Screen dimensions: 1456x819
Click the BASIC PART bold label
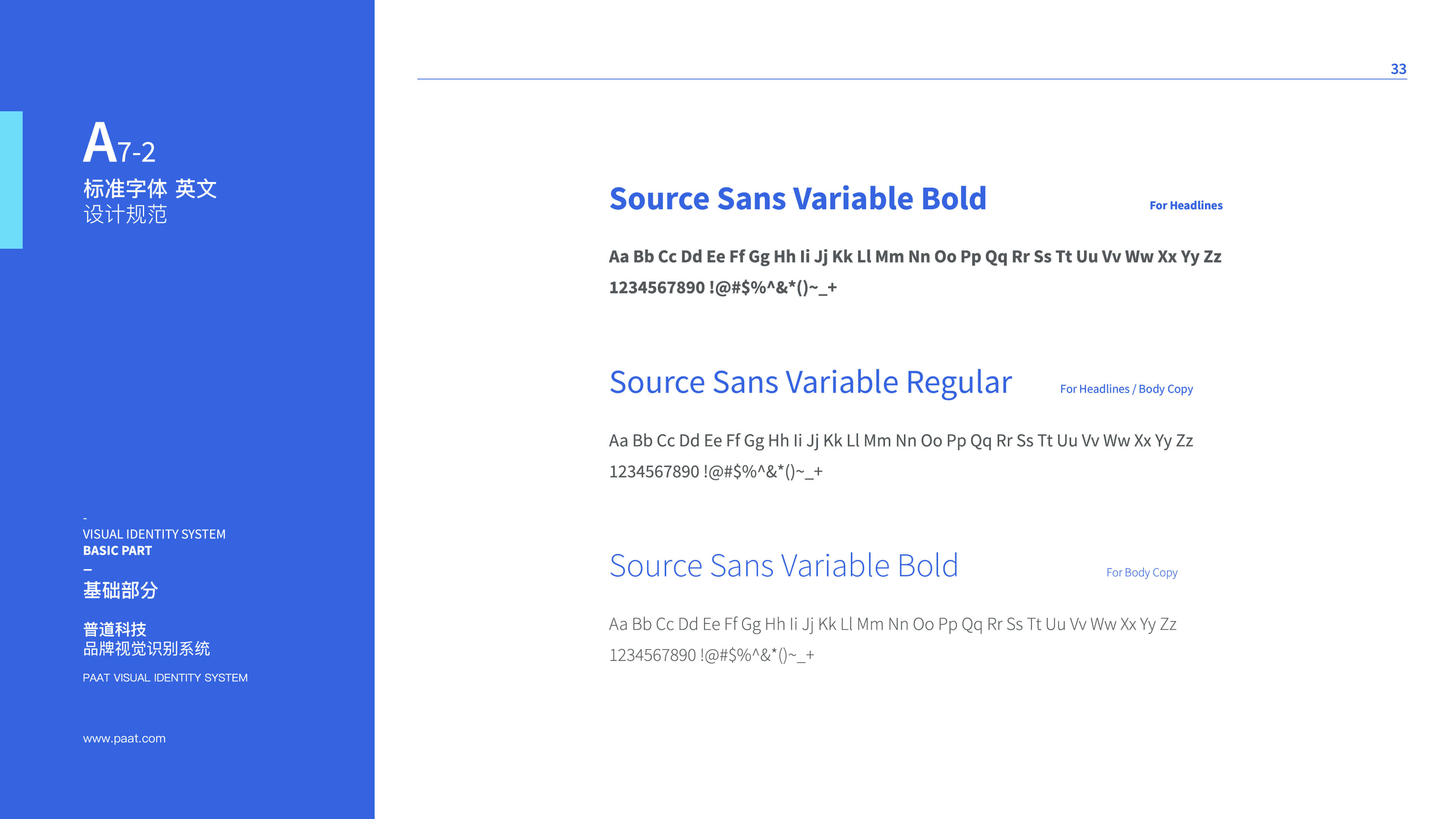(x=117, y=551)
